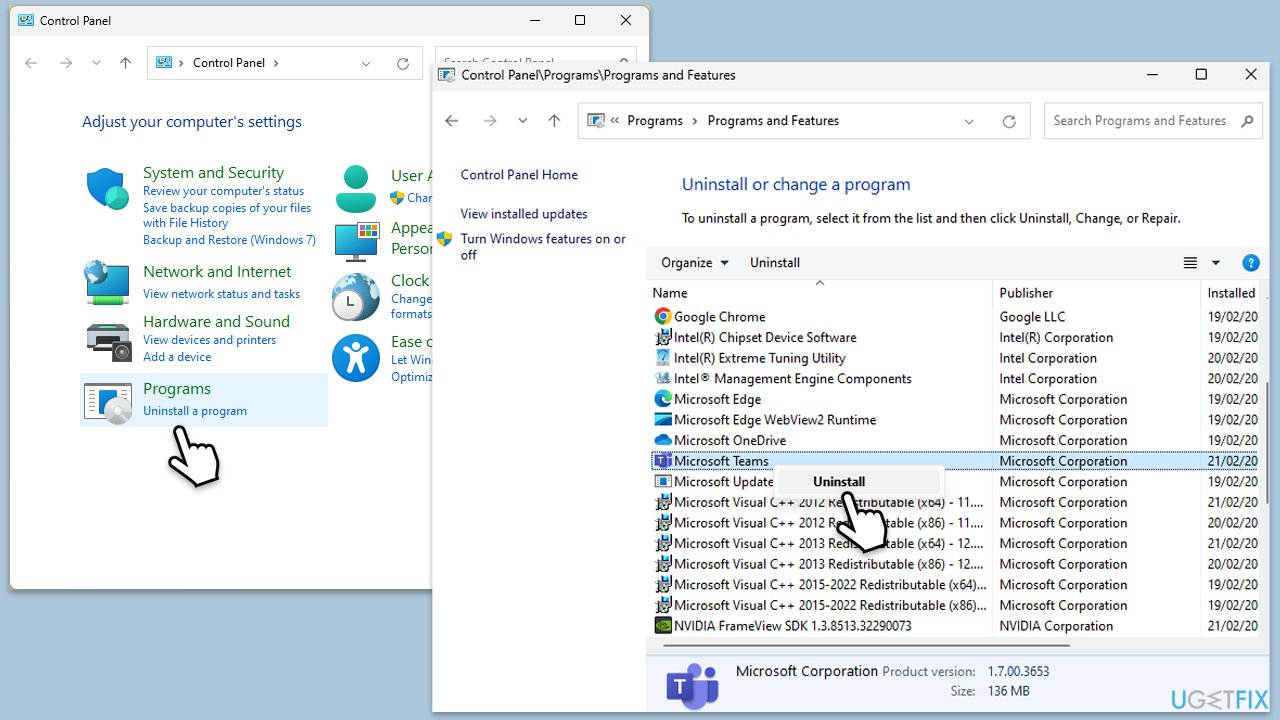This screenshot has width=1280, height=720.
Task: Open Control Panel Home link
Action: click(519, 175)
